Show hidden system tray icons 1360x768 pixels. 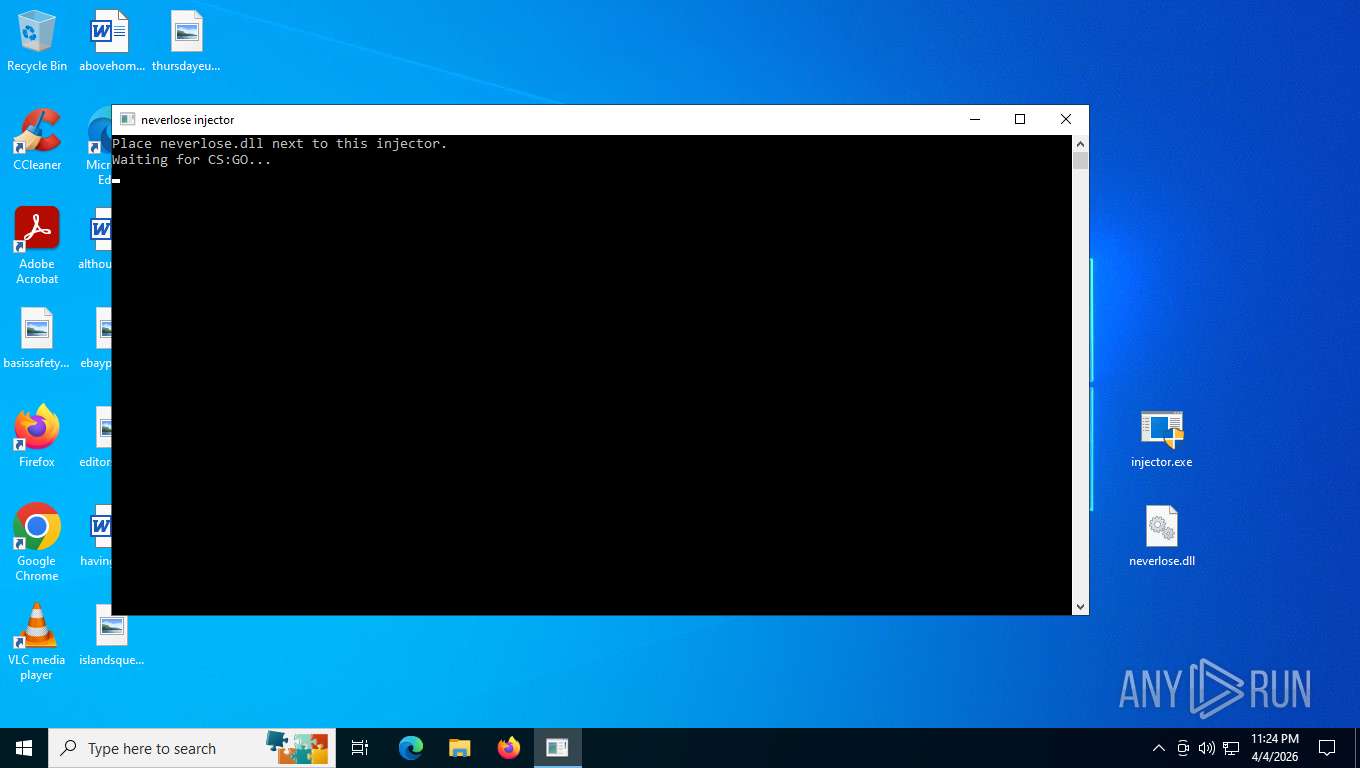[1158, 748]
